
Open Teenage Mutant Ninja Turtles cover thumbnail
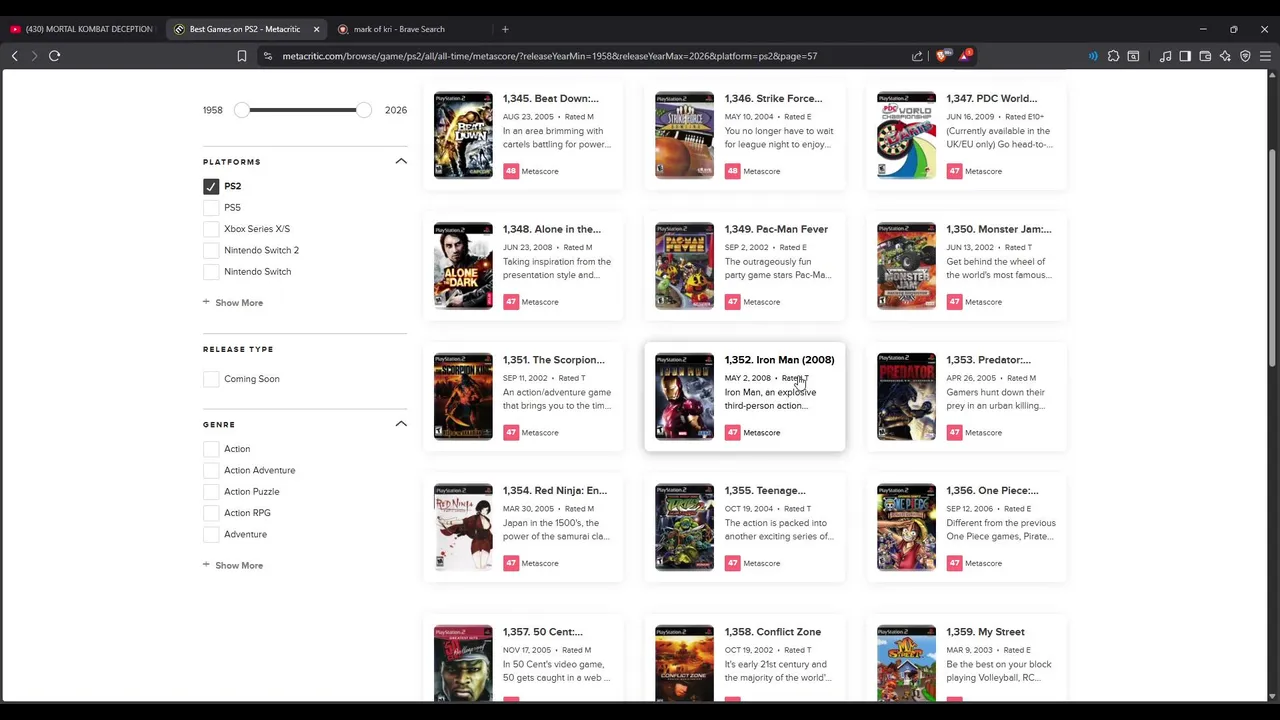click(684, 527)
